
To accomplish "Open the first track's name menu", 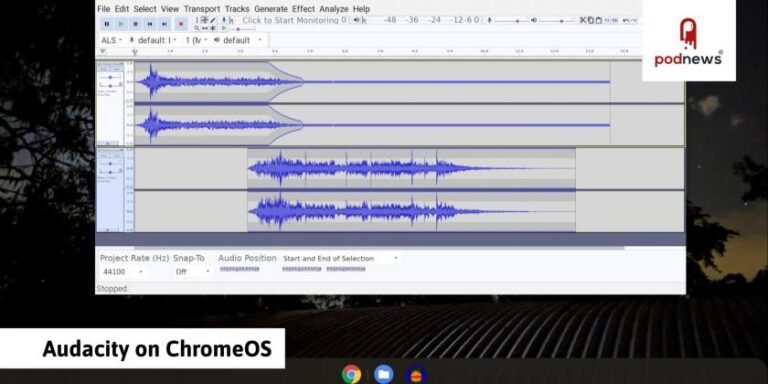I will click(x=113, y=64).
